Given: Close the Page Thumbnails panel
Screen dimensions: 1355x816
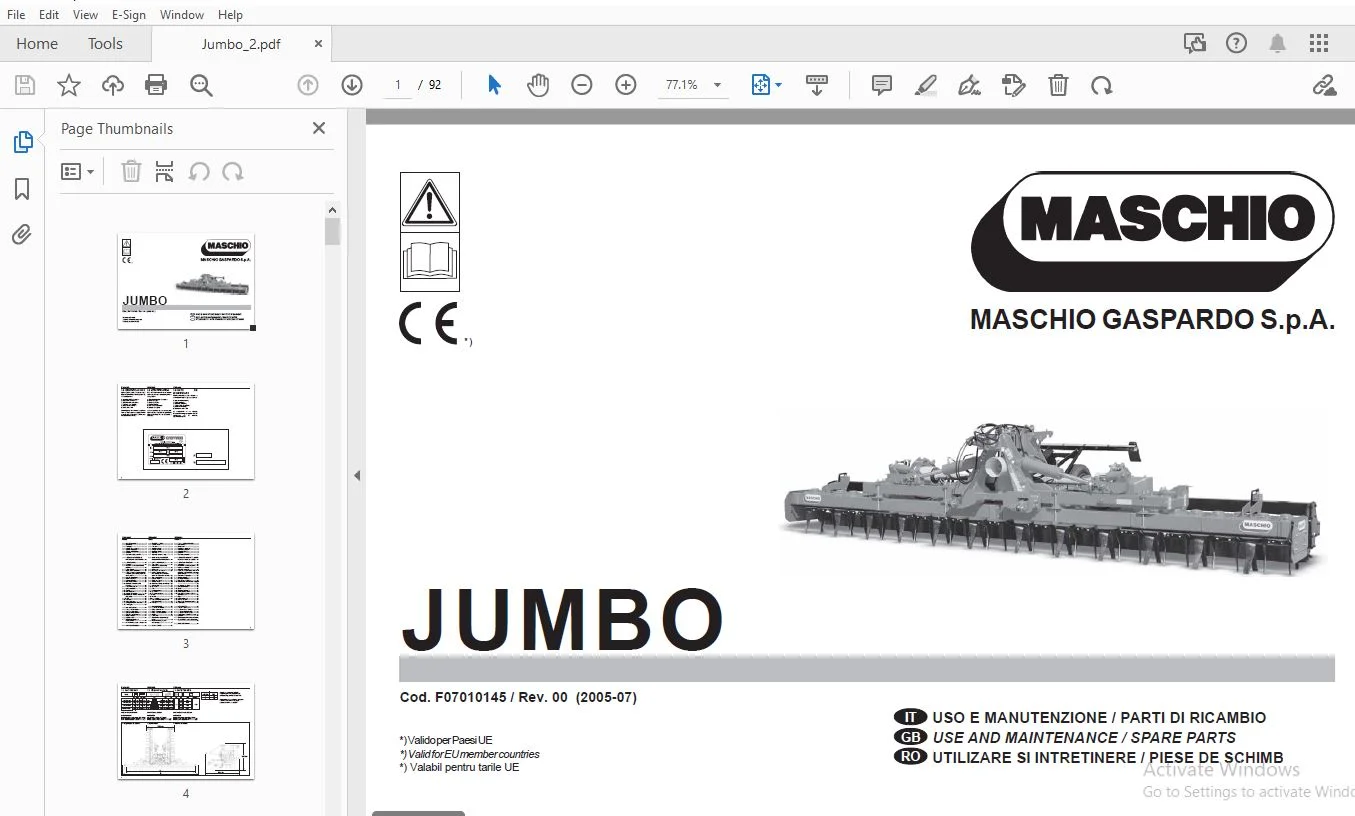Looking at the screenshot, I should pos(319,128).
